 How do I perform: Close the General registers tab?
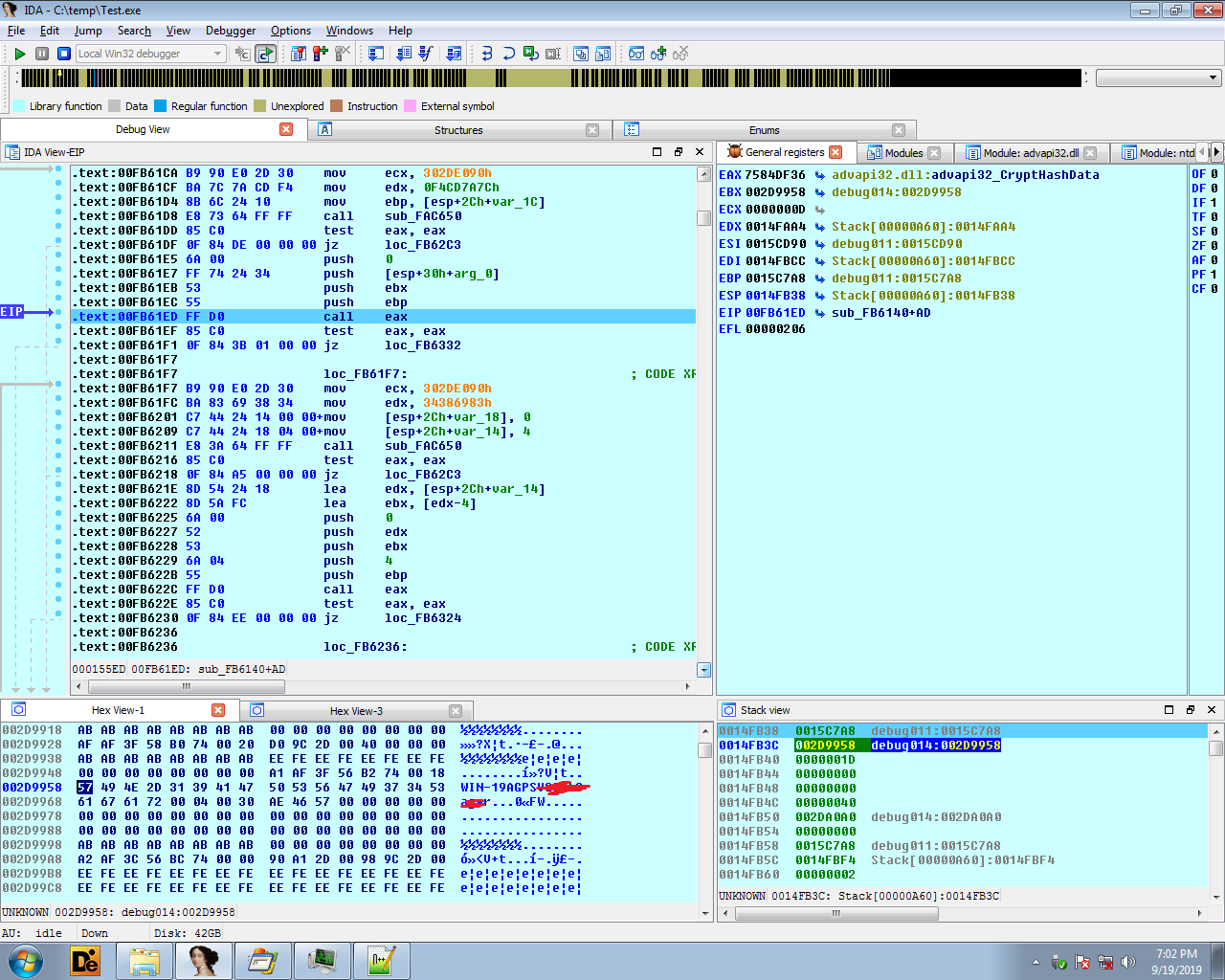[835, 152]
